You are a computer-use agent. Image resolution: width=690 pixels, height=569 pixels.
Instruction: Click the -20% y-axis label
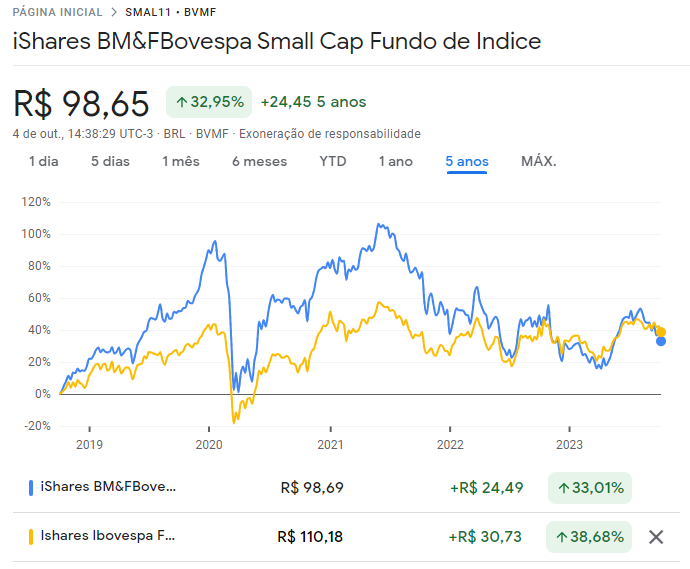tap(37, 426)
